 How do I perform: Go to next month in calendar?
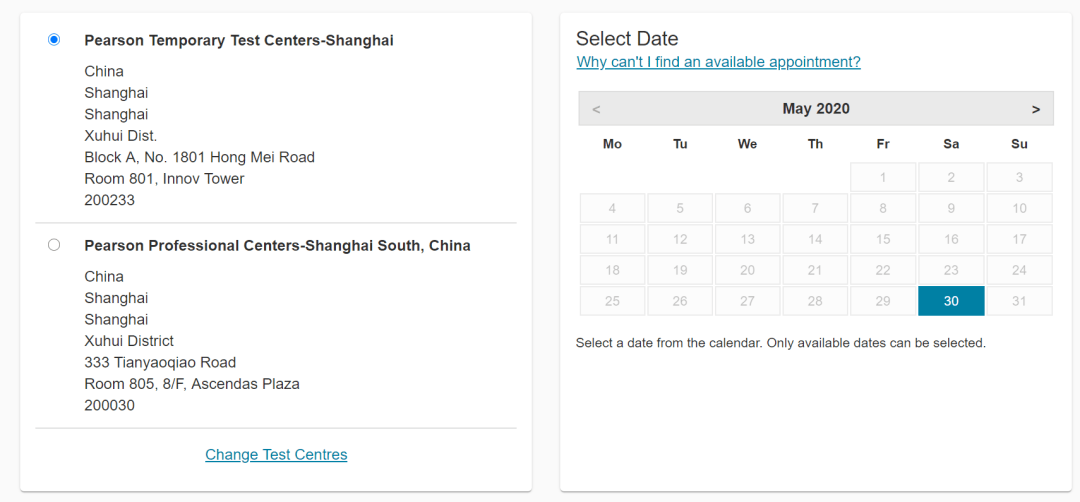click(x=1036, y=109)
